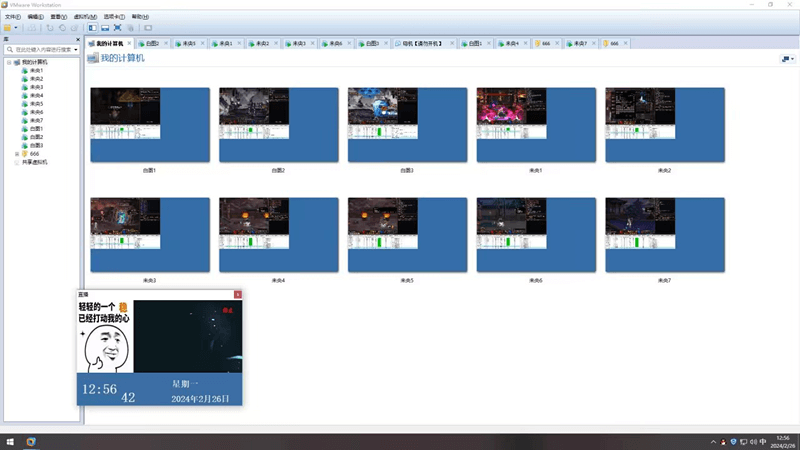
Task: Open the 未央6 VM thumbnail
Action: (536, 235)
